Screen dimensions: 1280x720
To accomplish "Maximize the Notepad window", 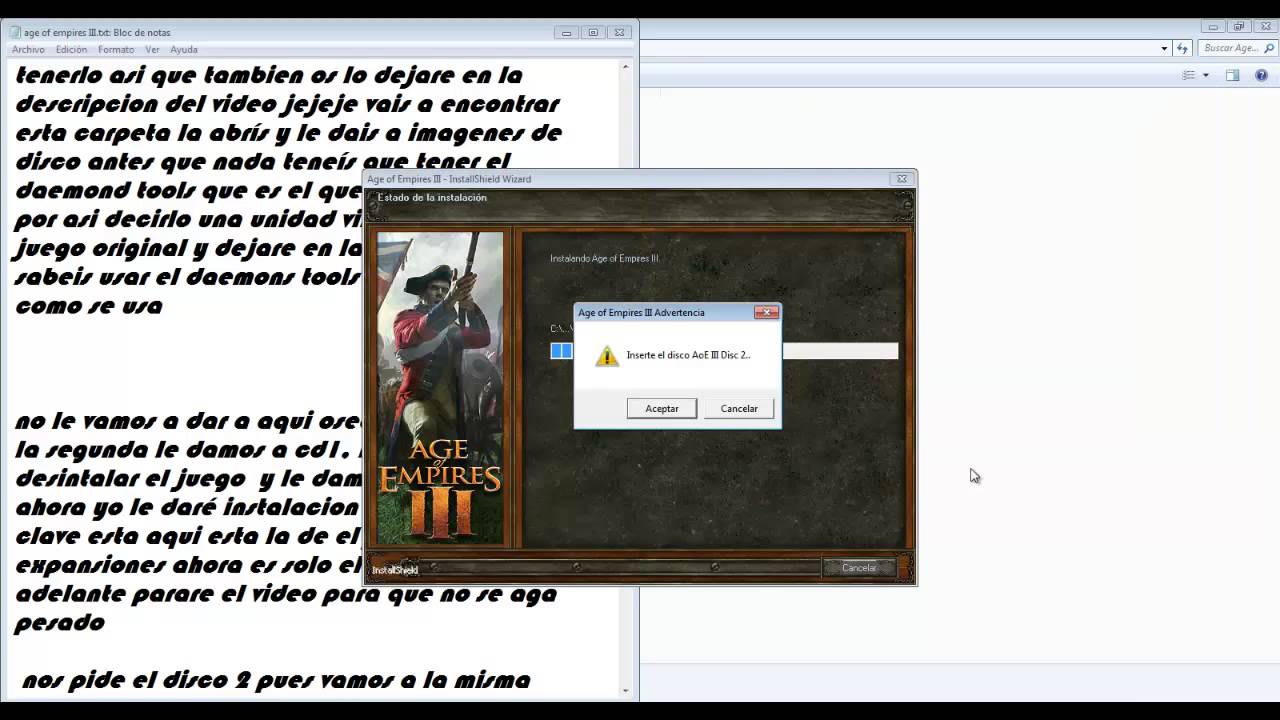I will [x=593, y=32].
